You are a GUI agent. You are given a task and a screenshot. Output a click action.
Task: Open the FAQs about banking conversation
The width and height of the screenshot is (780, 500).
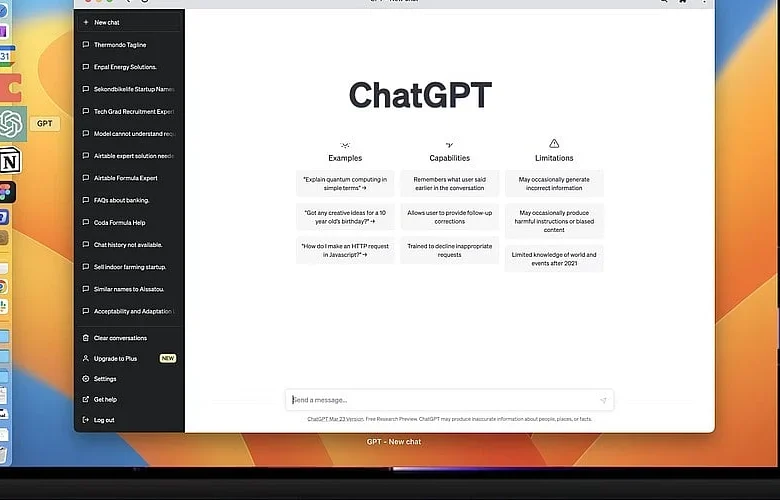tap(129, 200)
